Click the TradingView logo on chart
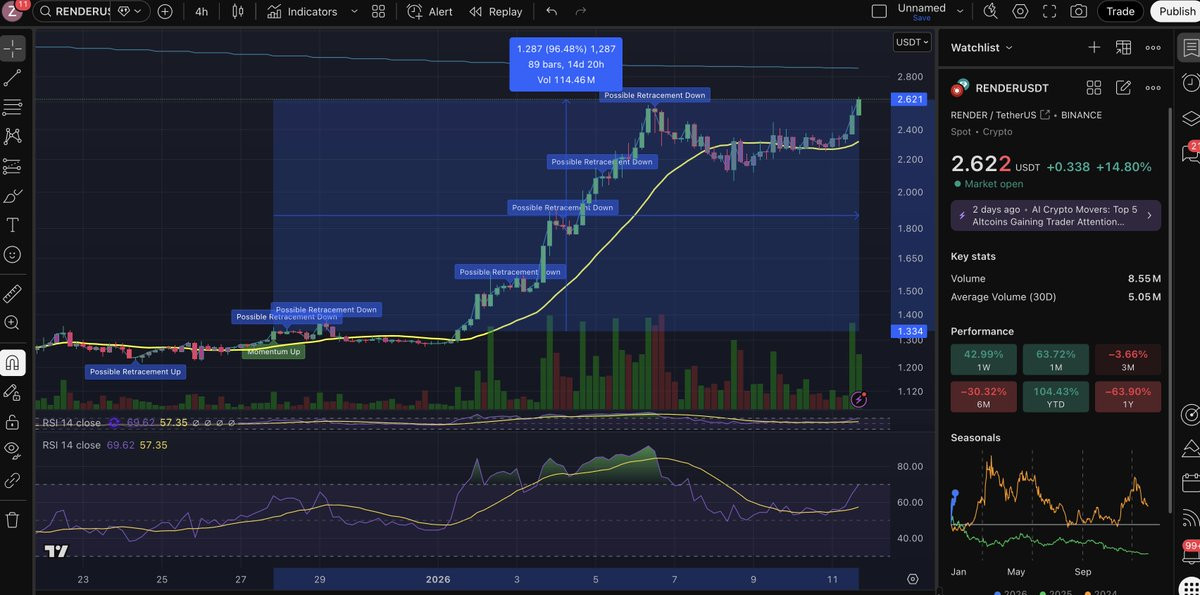 pos(56,551)
